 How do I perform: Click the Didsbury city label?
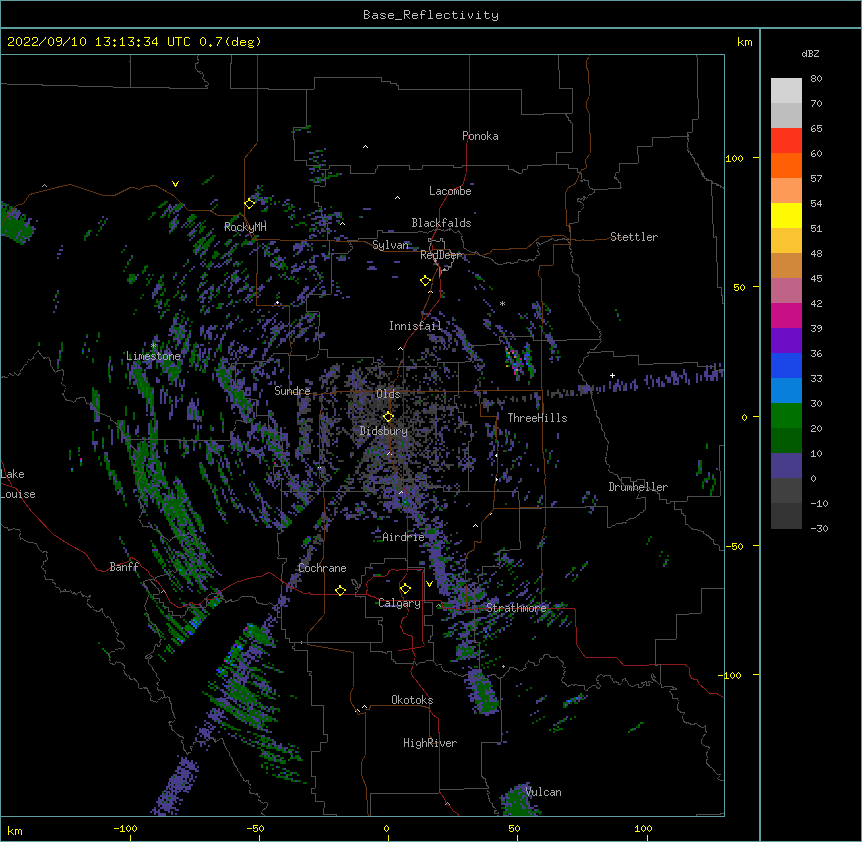pos(384,431)
